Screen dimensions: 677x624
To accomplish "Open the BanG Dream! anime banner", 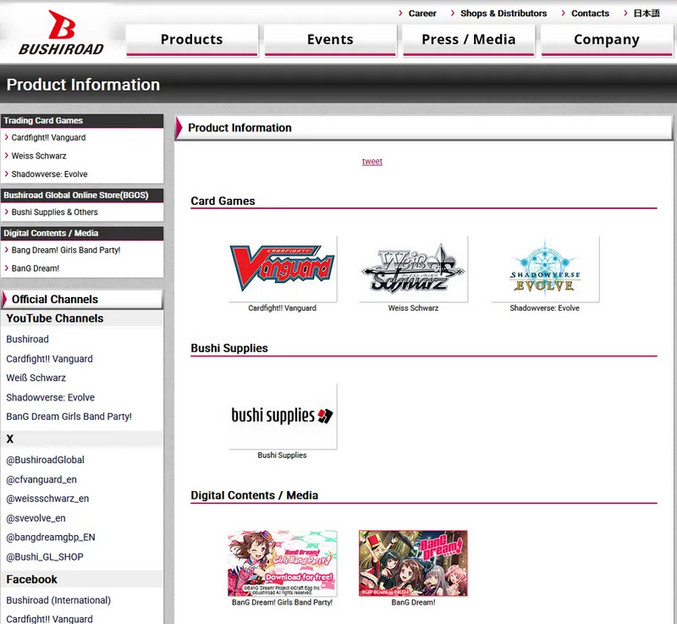I will (413, 562).
